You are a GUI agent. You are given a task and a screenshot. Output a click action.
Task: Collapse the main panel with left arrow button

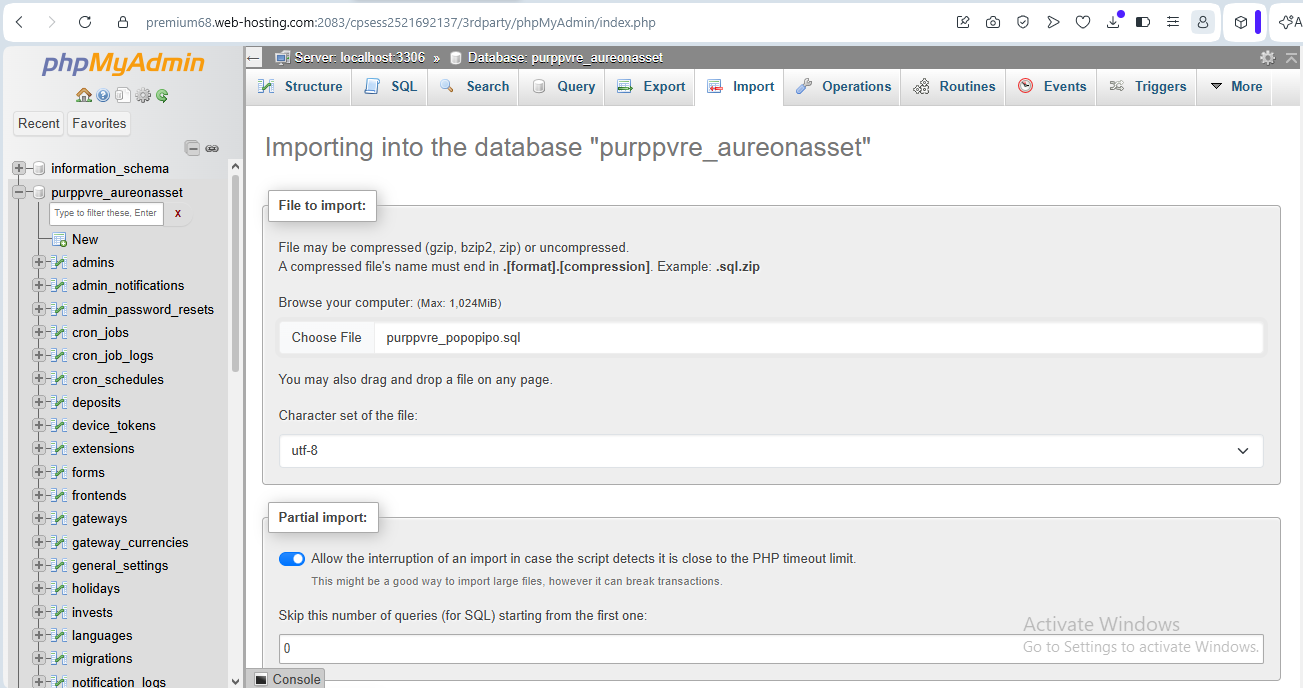point(254,57)
